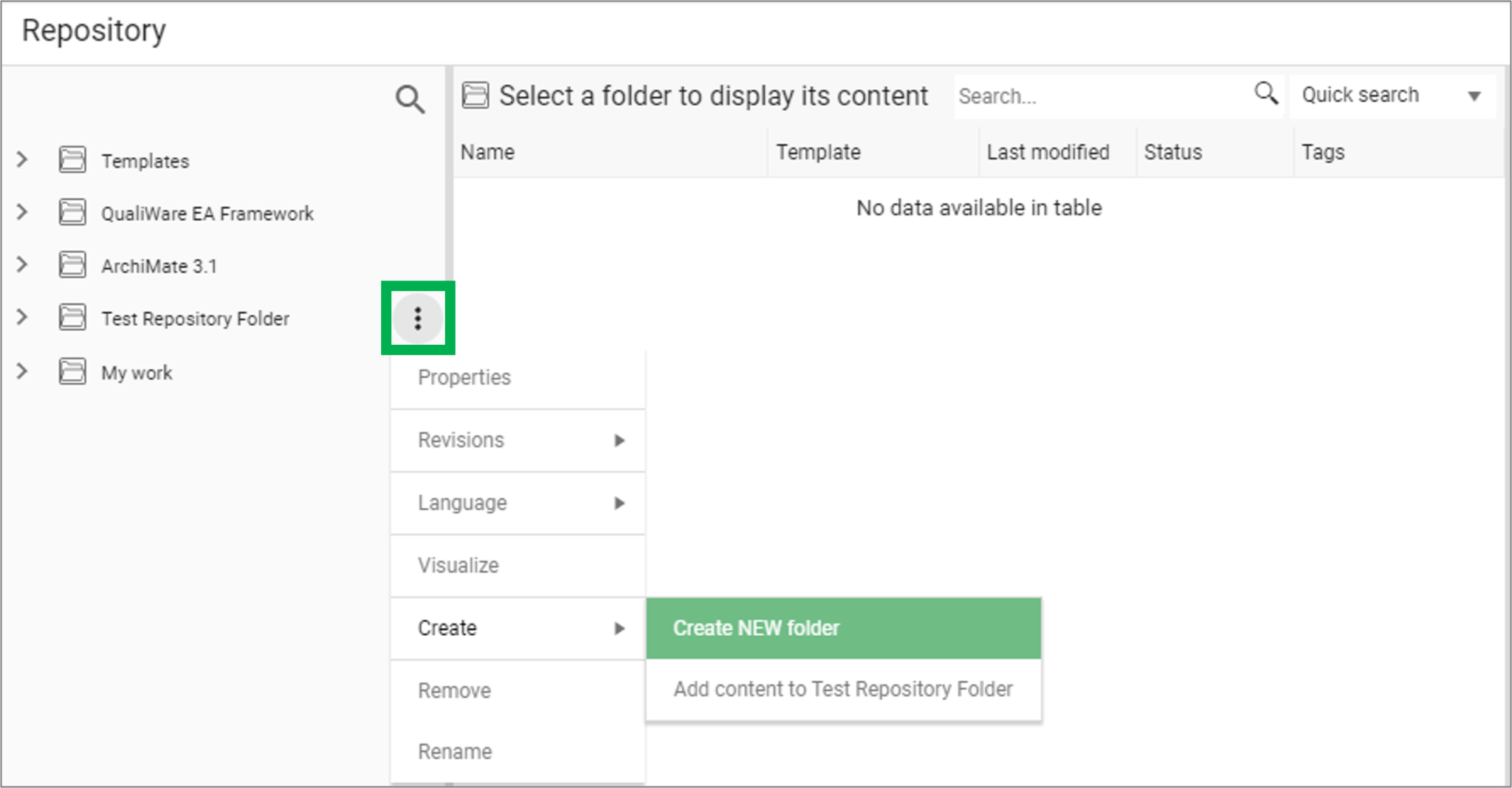
Task: Click the search magnifier in the folder tree panel
Action: [409, 98]
